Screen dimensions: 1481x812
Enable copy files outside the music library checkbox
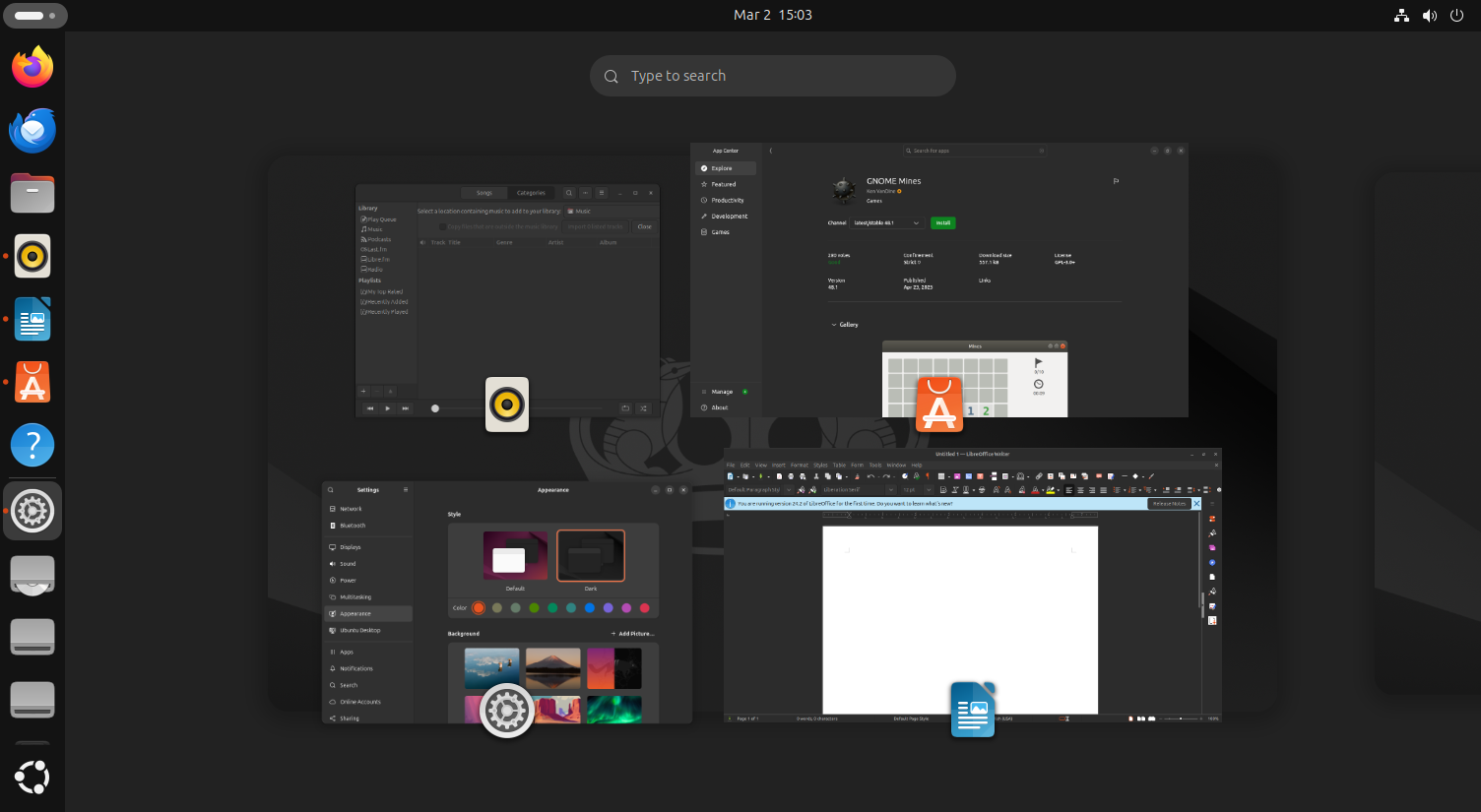pos(442,226)
